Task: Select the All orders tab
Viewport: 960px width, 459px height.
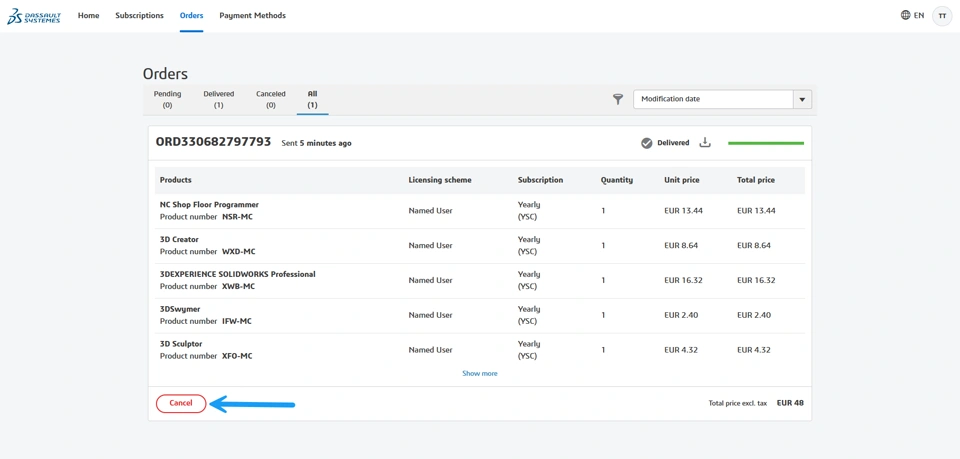Action: click(312, 99)
